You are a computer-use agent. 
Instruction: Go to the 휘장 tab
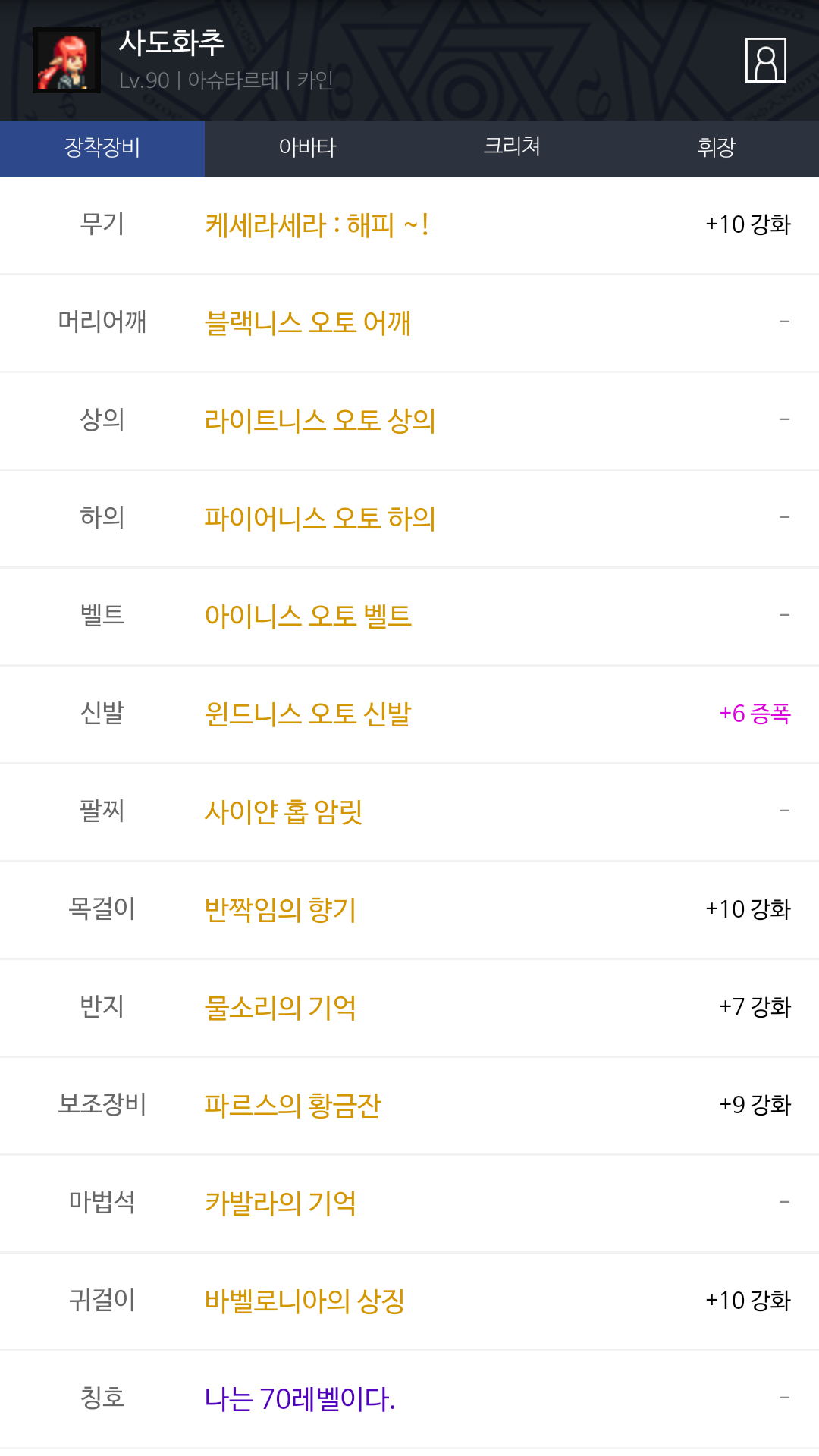click(x=717, y=148)
